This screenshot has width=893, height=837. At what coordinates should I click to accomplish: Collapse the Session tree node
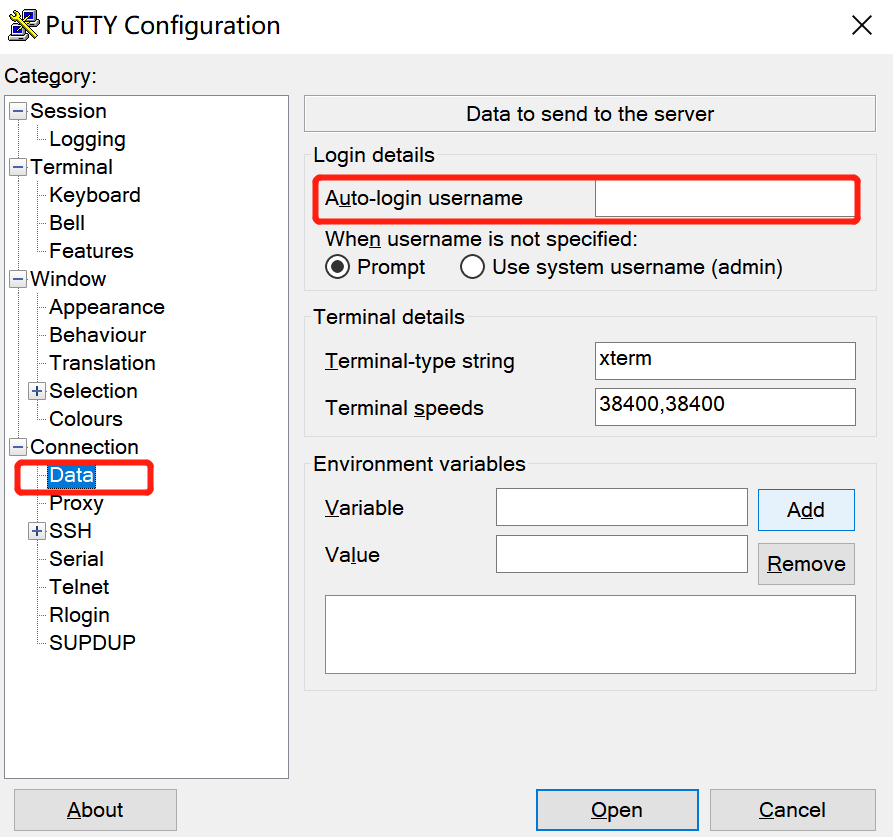[18, 111]
